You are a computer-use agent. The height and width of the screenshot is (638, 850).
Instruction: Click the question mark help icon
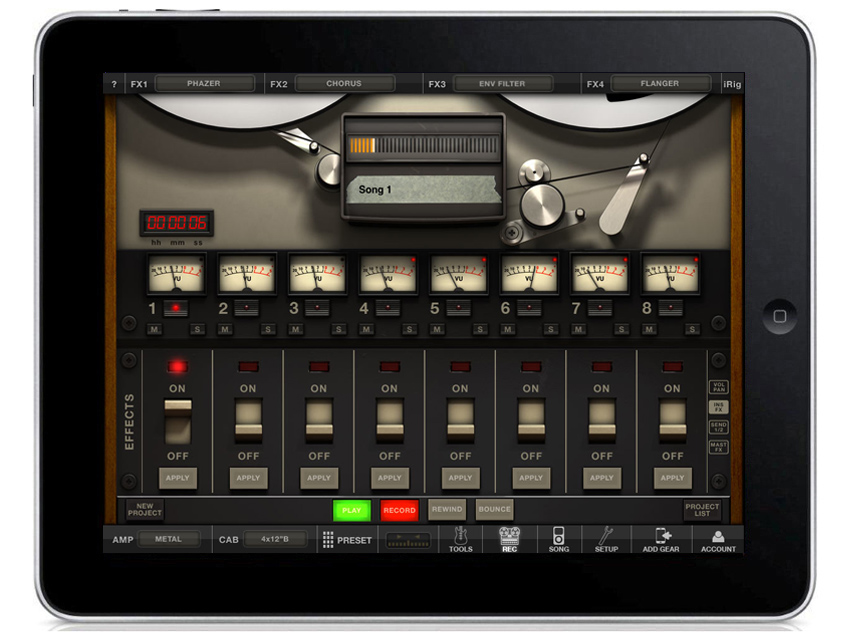click(x=114, y=84)
